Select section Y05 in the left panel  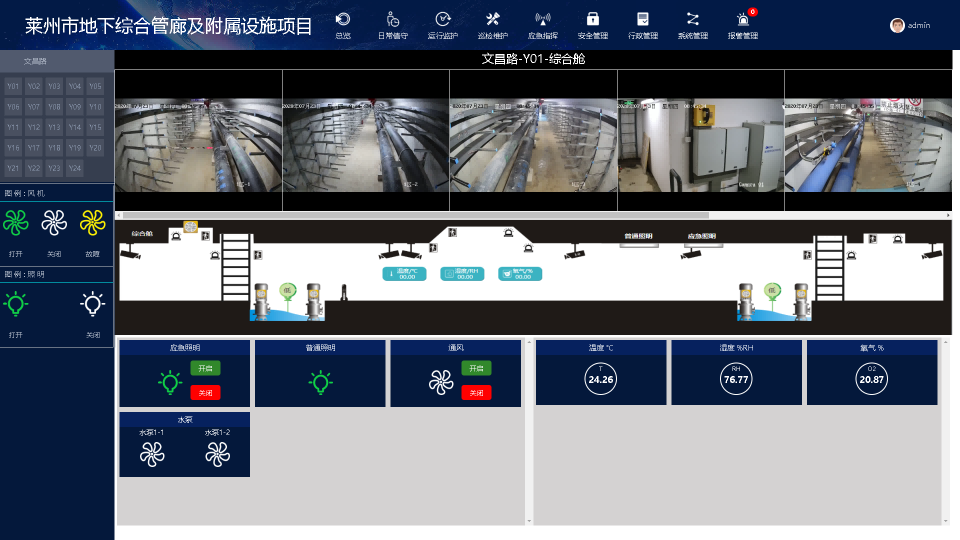[95, 86]
